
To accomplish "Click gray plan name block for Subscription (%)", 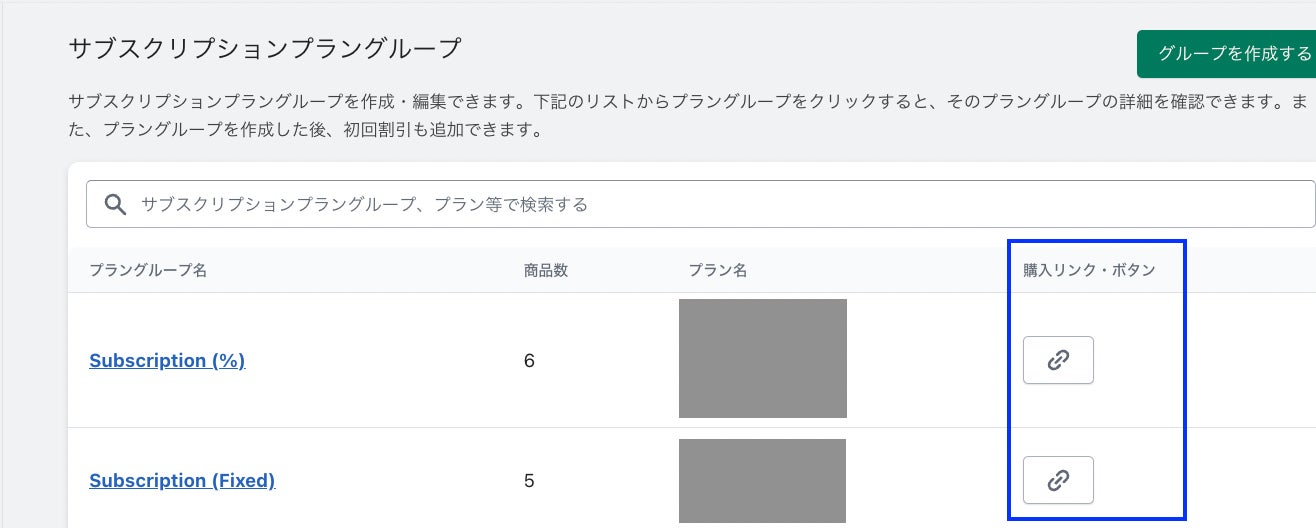I will 762,358.
